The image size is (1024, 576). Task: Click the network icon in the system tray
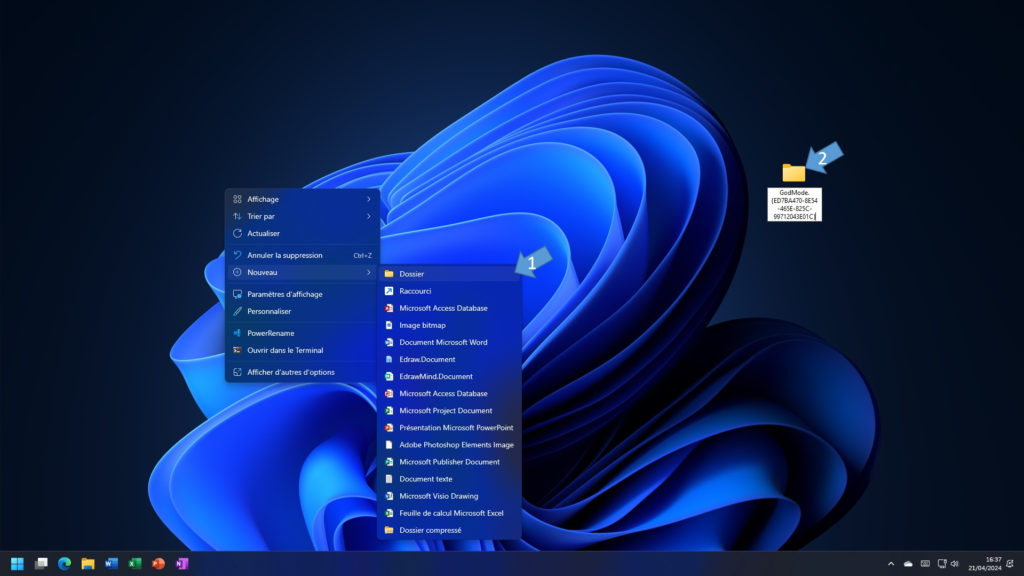[941, 564]
